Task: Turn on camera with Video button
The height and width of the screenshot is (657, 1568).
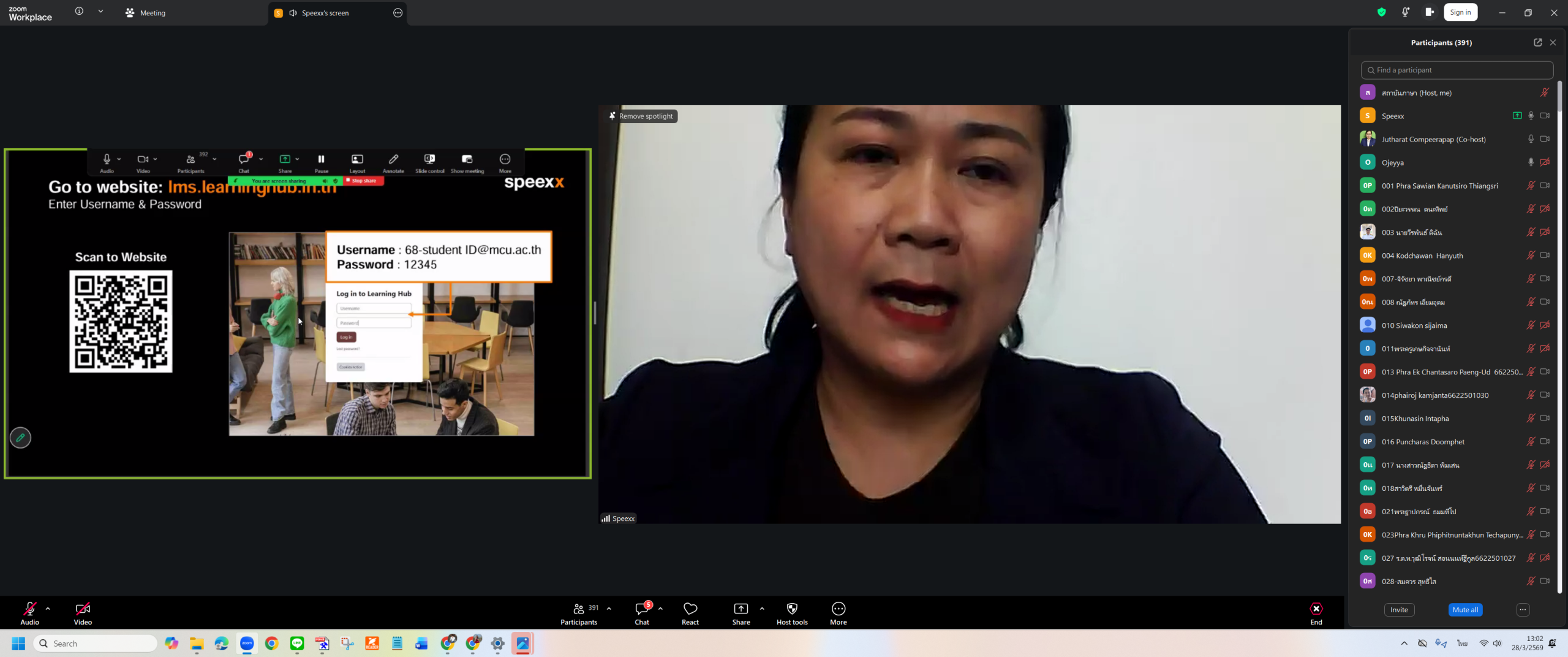Action: pyautogui.click(x=83, y=612)
